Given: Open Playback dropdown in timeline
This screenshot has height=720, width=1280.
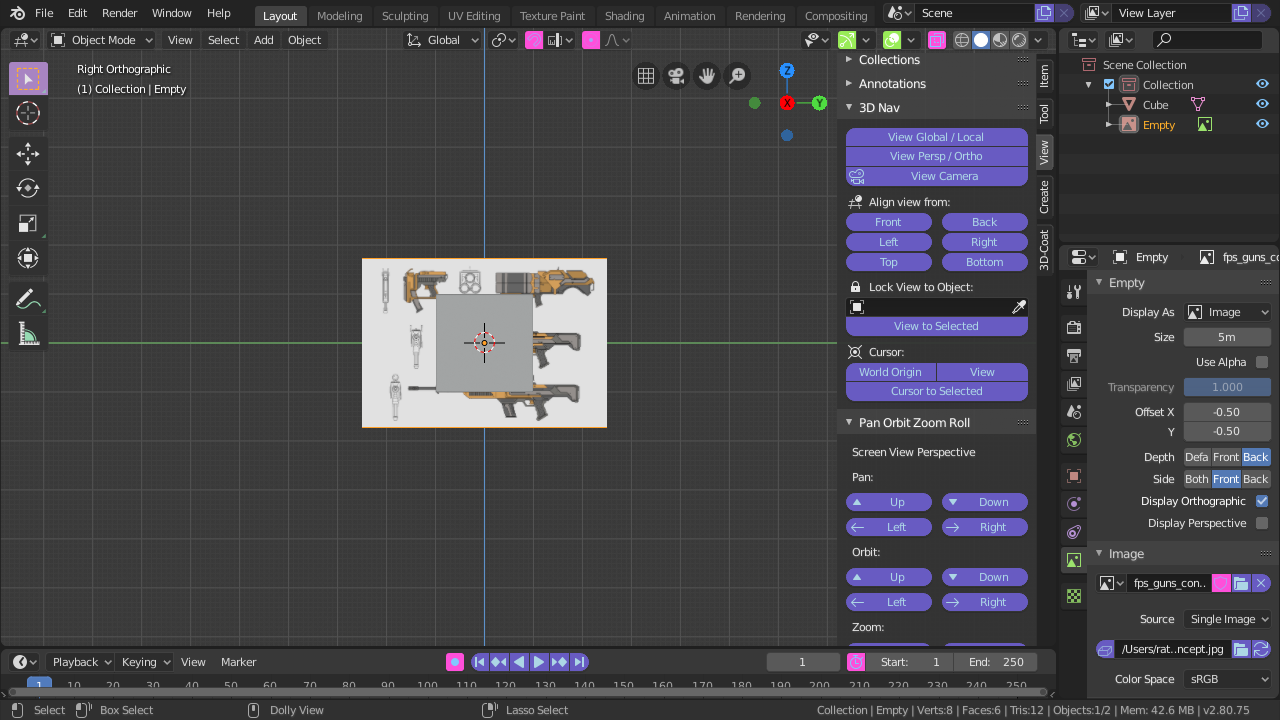Looking at the screenshot, I should [x=82, y=662].
